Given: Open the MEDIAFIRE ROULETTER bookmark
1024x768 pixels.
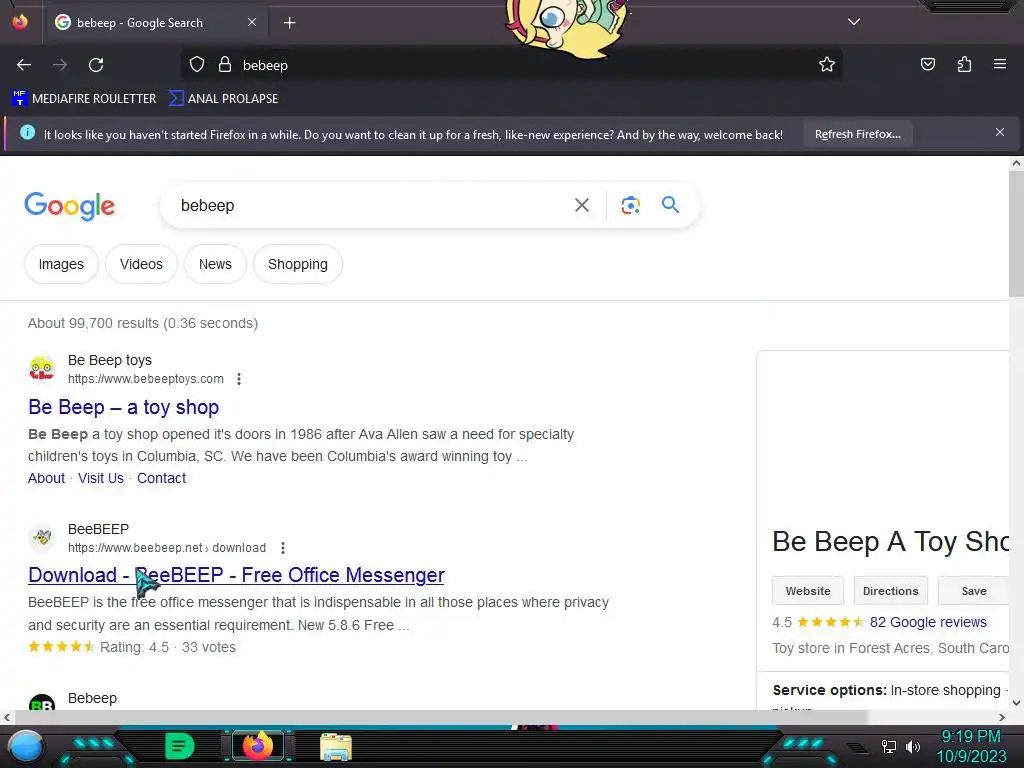Looking at the screenshot, I should pos(85,99).
